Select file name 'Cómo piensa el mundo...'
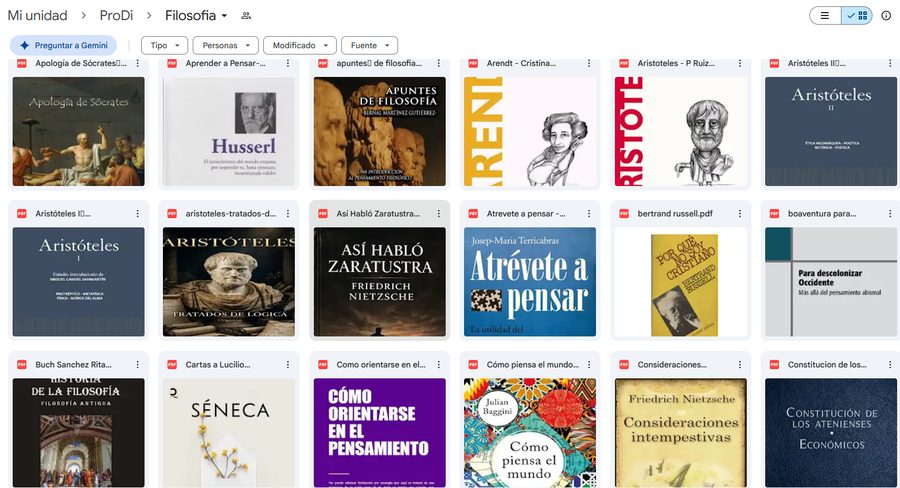 click(533, 365)
